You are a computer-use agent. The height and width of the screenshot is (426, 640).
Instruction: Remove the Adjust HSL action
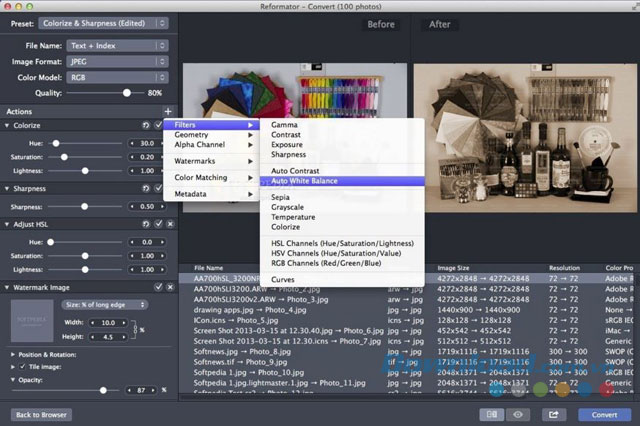point(169,225)
